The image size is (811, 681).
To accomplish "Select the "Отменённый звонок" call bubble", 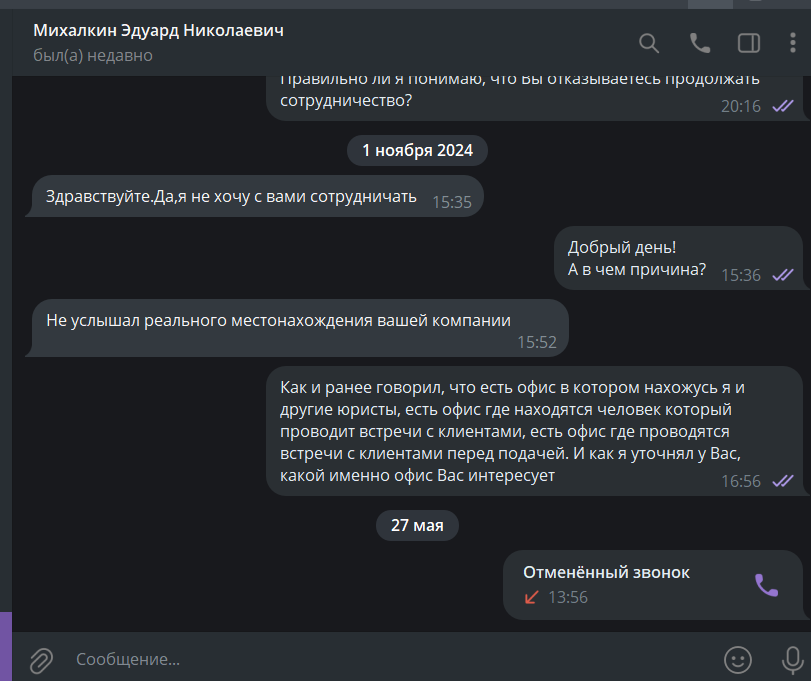I will click(x=653, y=585).
